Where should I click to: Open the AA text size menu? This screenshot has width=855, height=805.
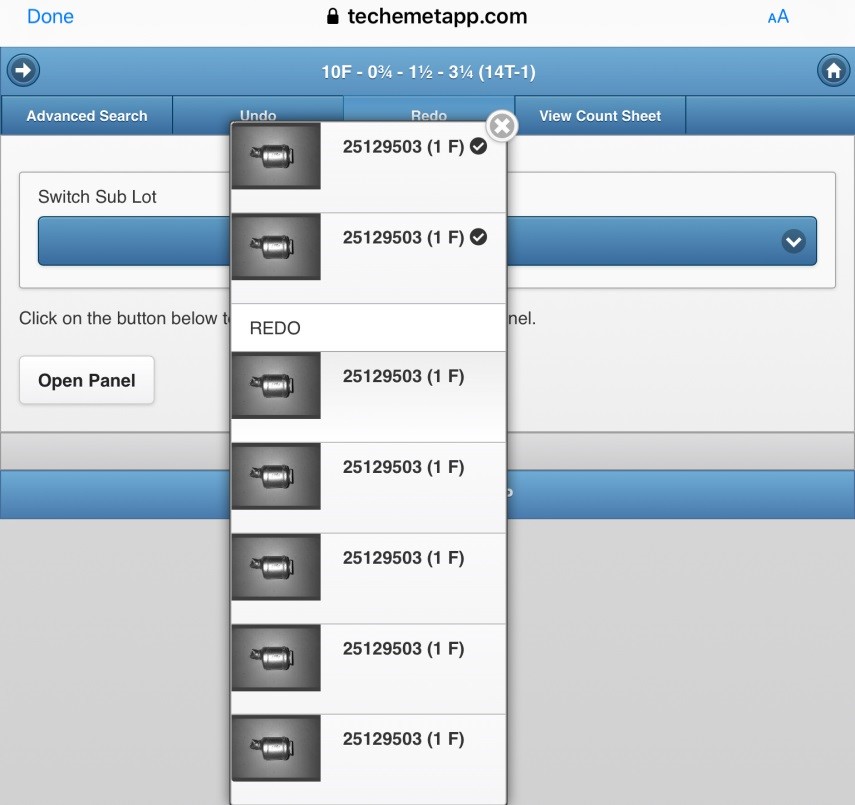pos(777,17)
